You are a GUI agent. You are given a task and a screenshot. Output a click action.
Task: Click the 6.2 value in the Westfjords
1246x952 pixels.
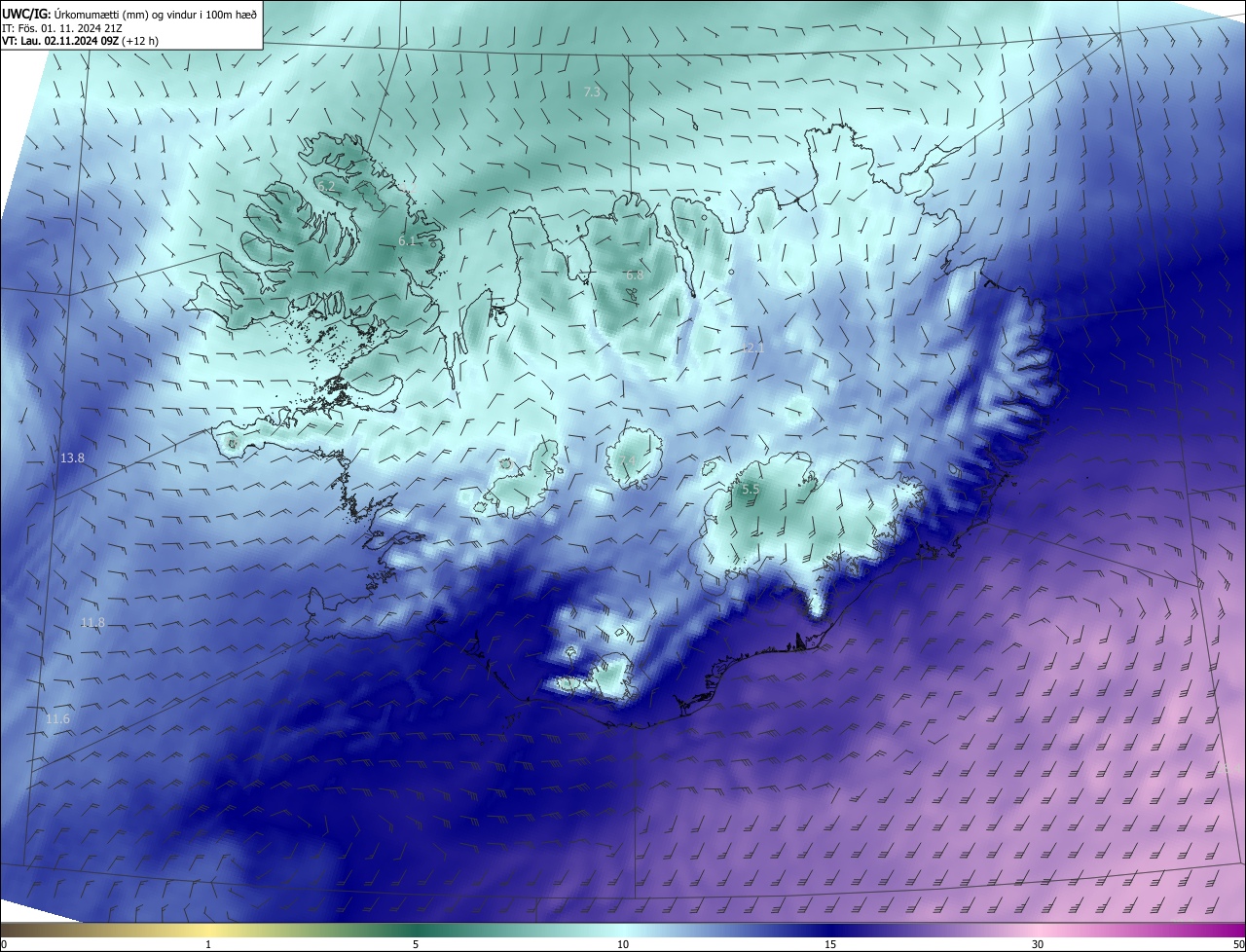(x=326, y=185)
